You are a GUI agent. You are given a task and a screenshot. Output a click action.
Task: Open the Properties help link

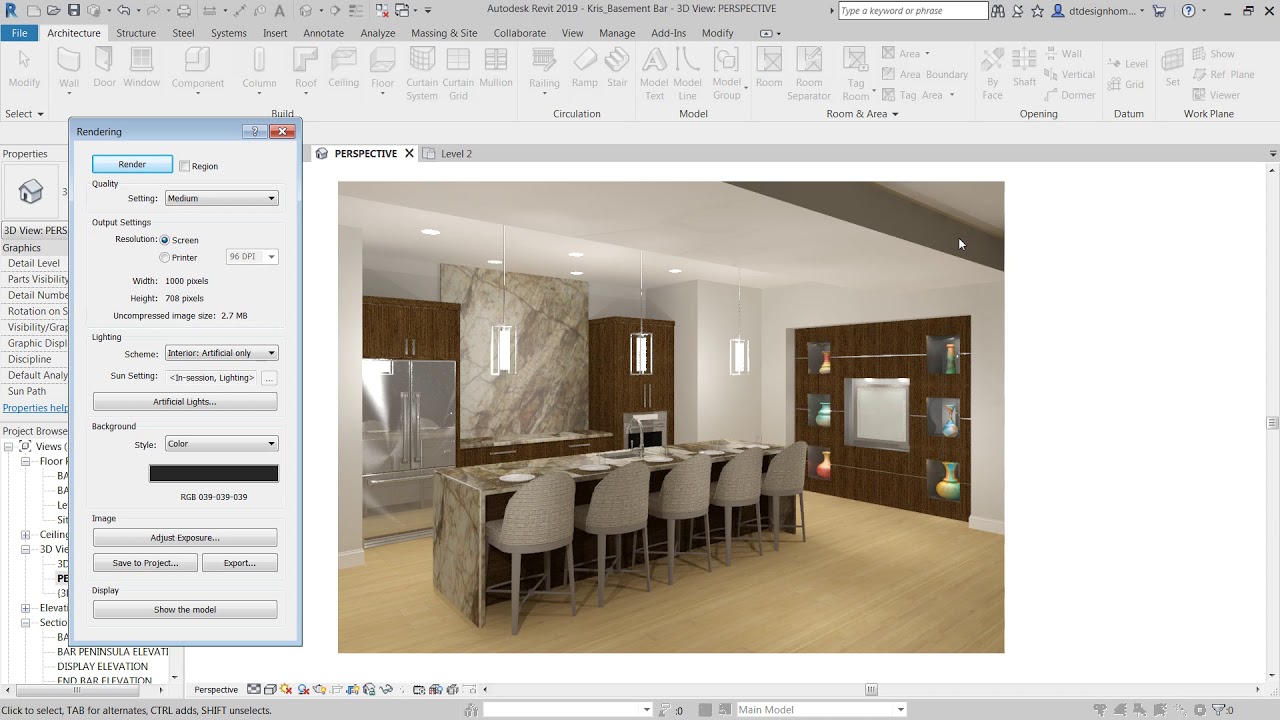(x=35, y=408)
